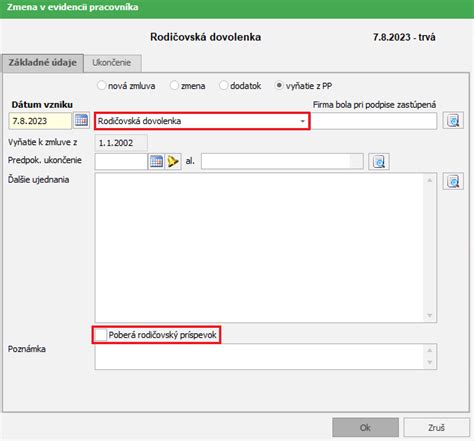
Task: Select vyňatie z PP radio button
Action: (x=279, y=85)
